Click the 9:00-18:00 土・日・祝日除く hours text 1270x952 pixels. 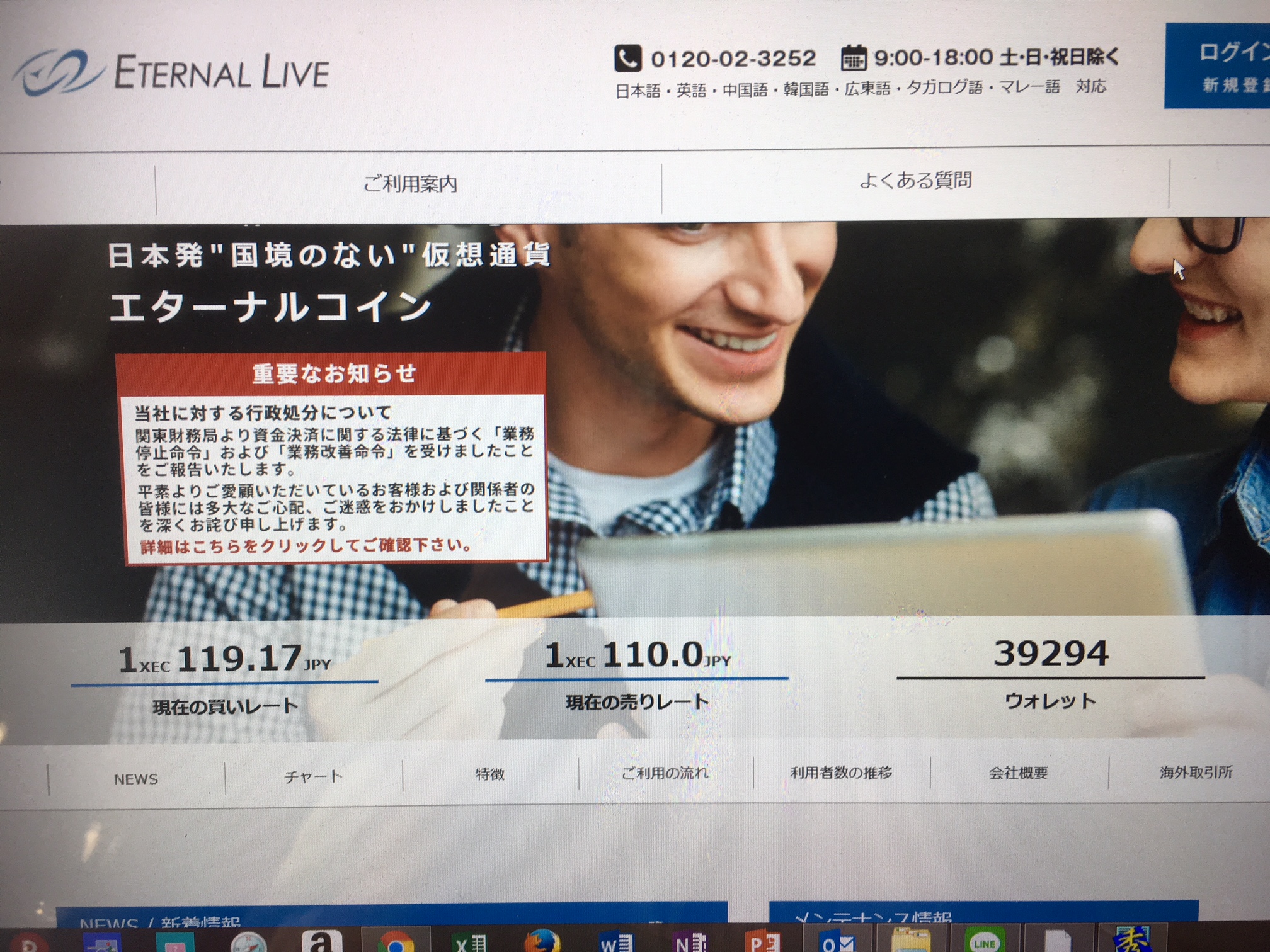997,58
